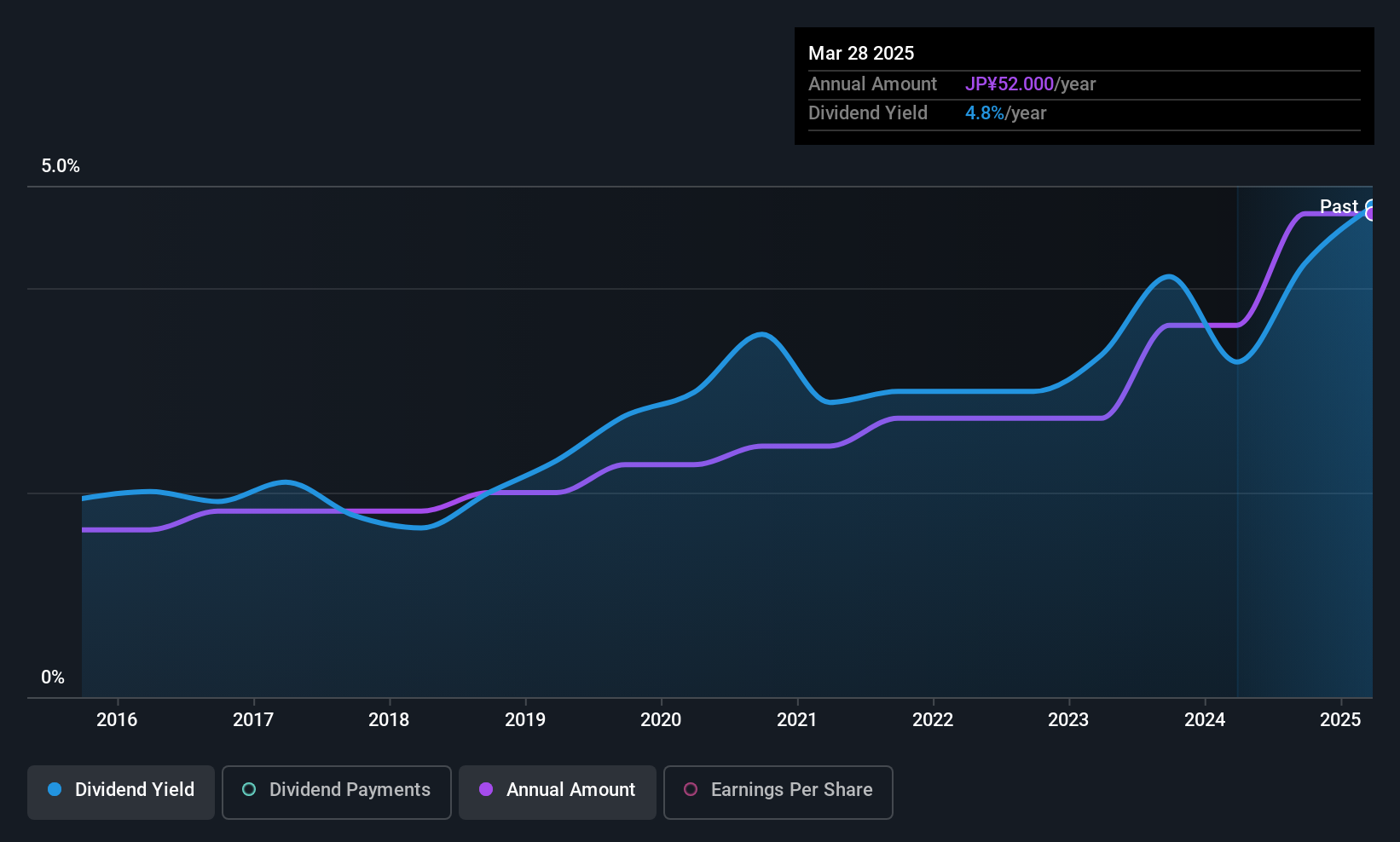Click the 2024 x-axis label

[1205, 719]
